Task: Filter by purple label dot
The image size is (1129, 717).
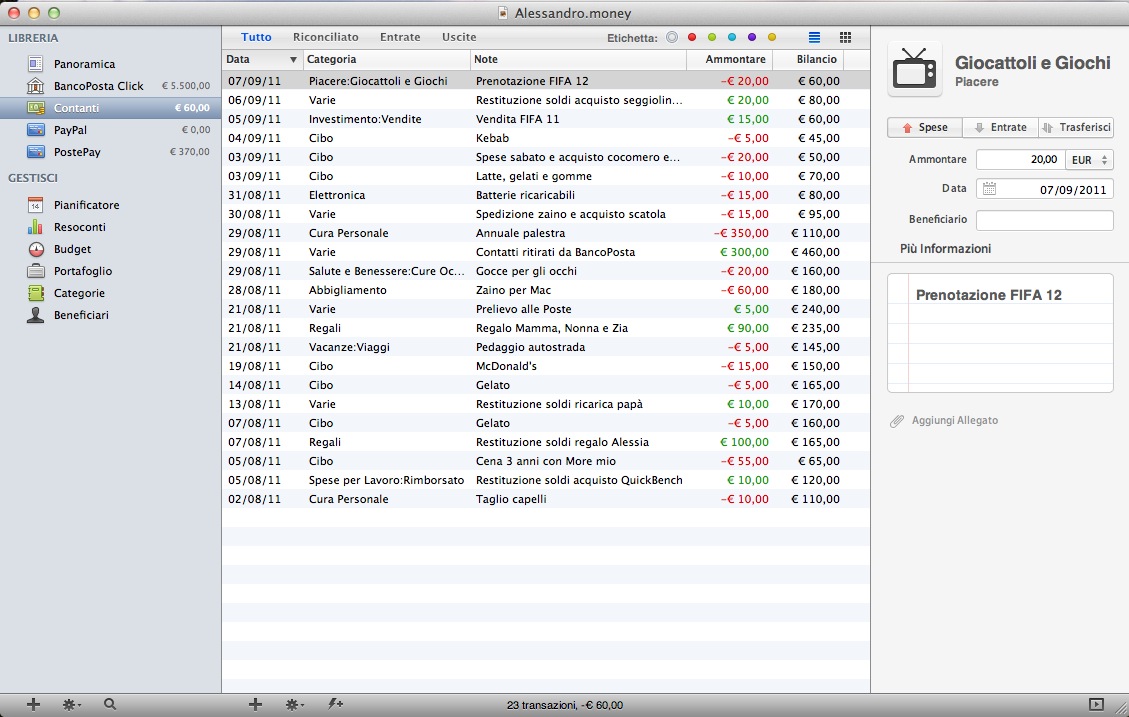Action: pos(752,37)
